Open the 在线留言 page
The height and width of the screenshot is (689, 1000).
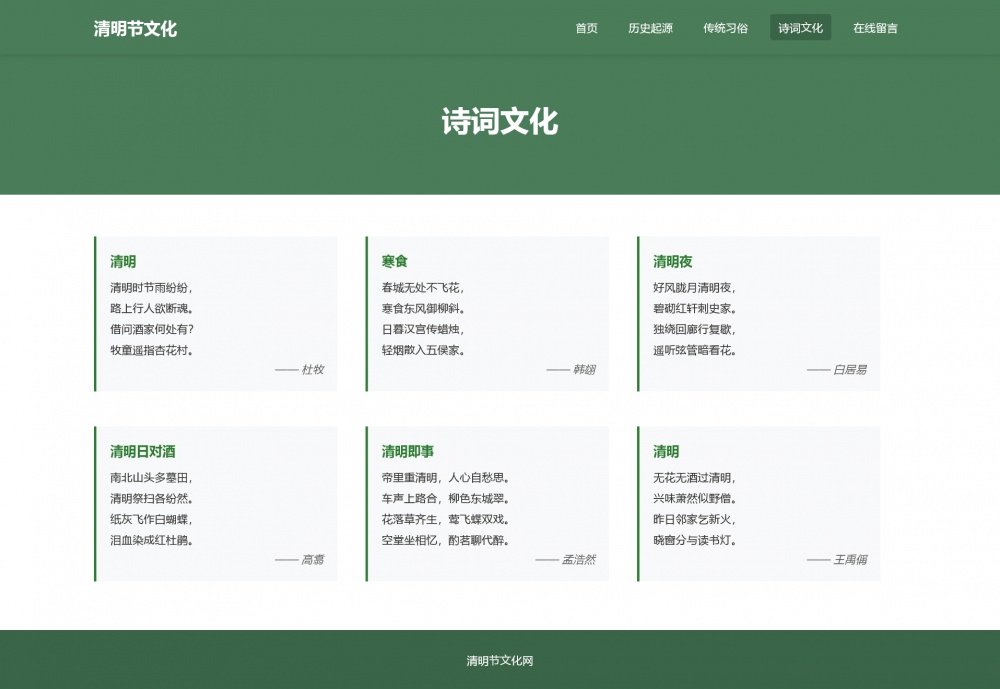(875, 28)
